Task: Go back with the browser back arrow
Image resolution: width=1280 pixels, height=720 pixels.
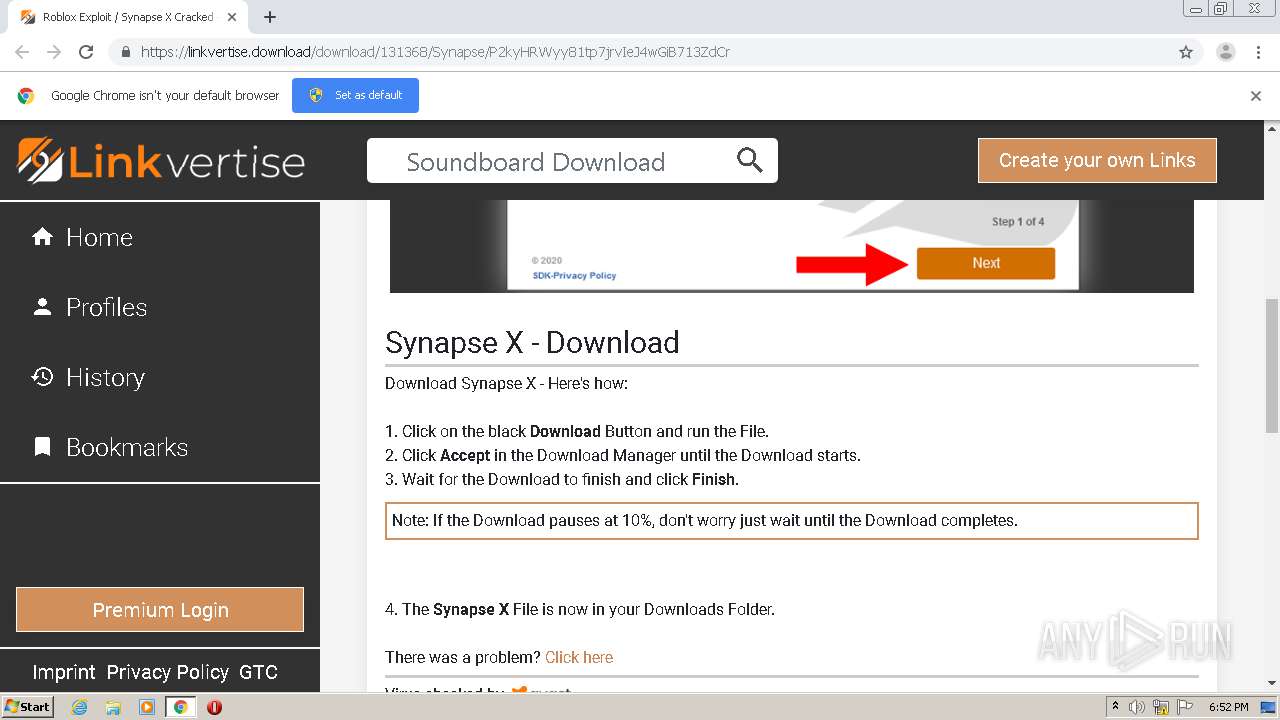Action: [x=22, y=52]
